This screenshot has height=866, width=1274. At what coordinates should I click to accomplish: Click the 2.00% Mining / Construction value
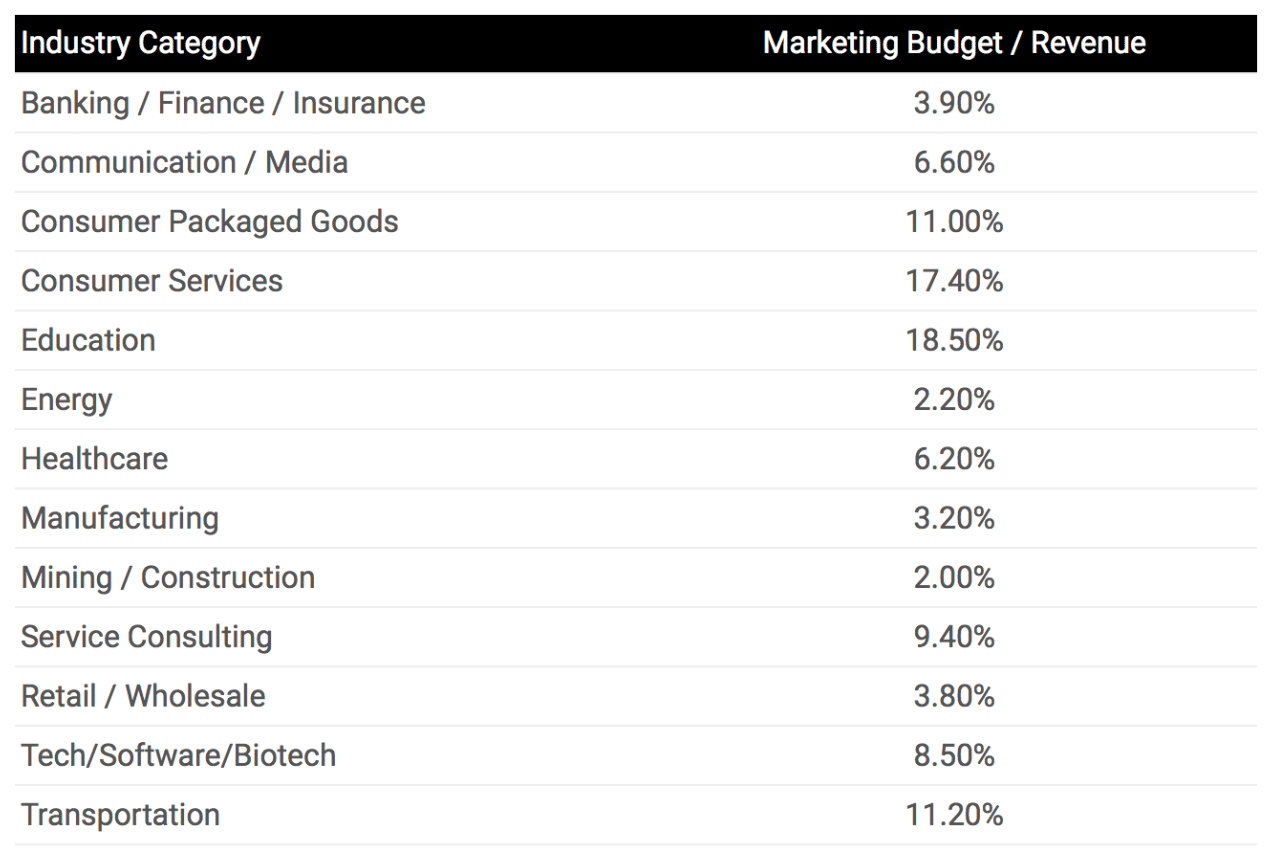954,577
